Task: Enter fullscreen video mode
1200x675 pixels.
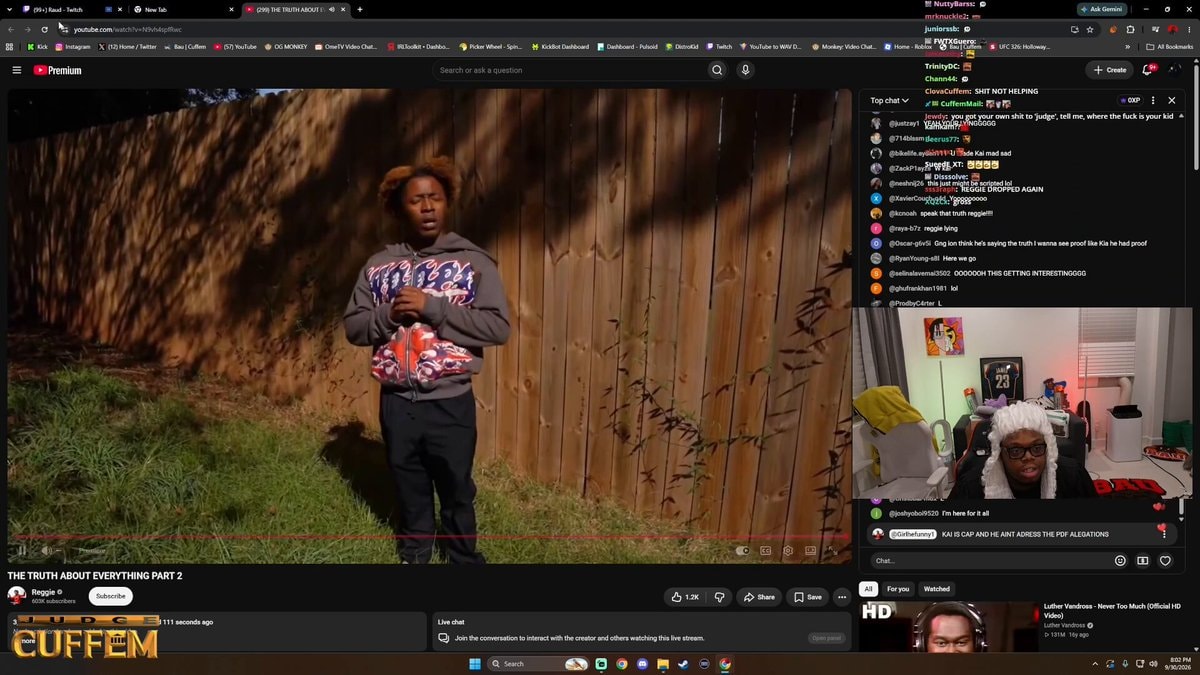Action: 832,550
